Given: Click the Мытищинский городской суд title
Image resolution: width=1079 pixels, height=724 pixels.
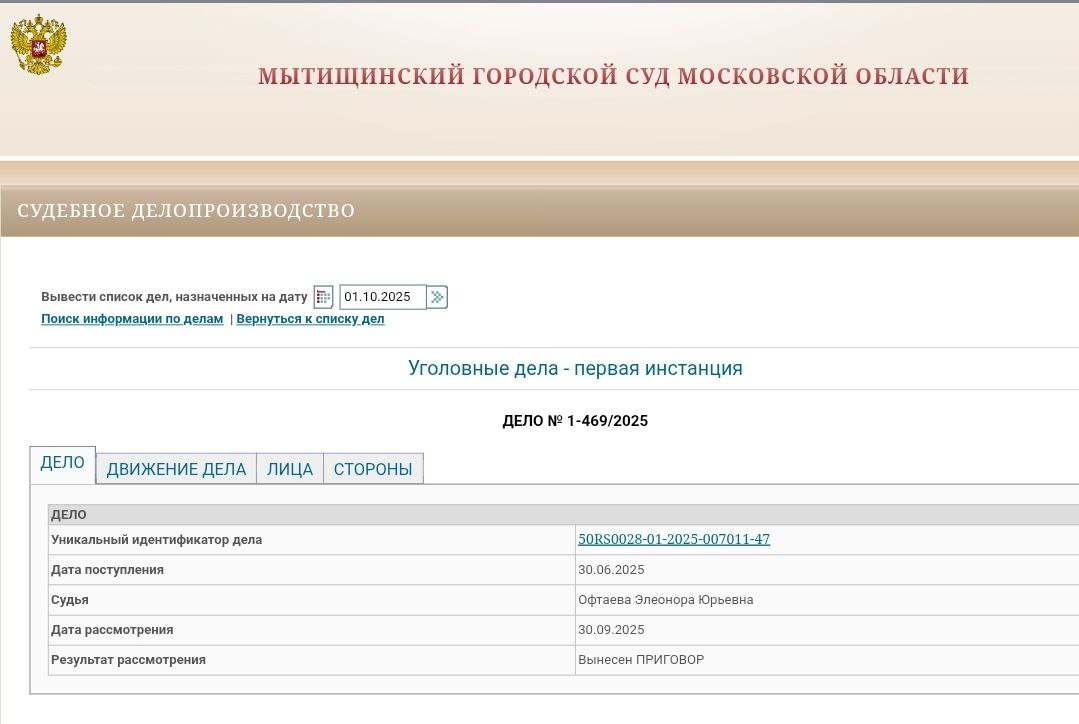Looking at the screenshot, I should [x=613, y=76].
